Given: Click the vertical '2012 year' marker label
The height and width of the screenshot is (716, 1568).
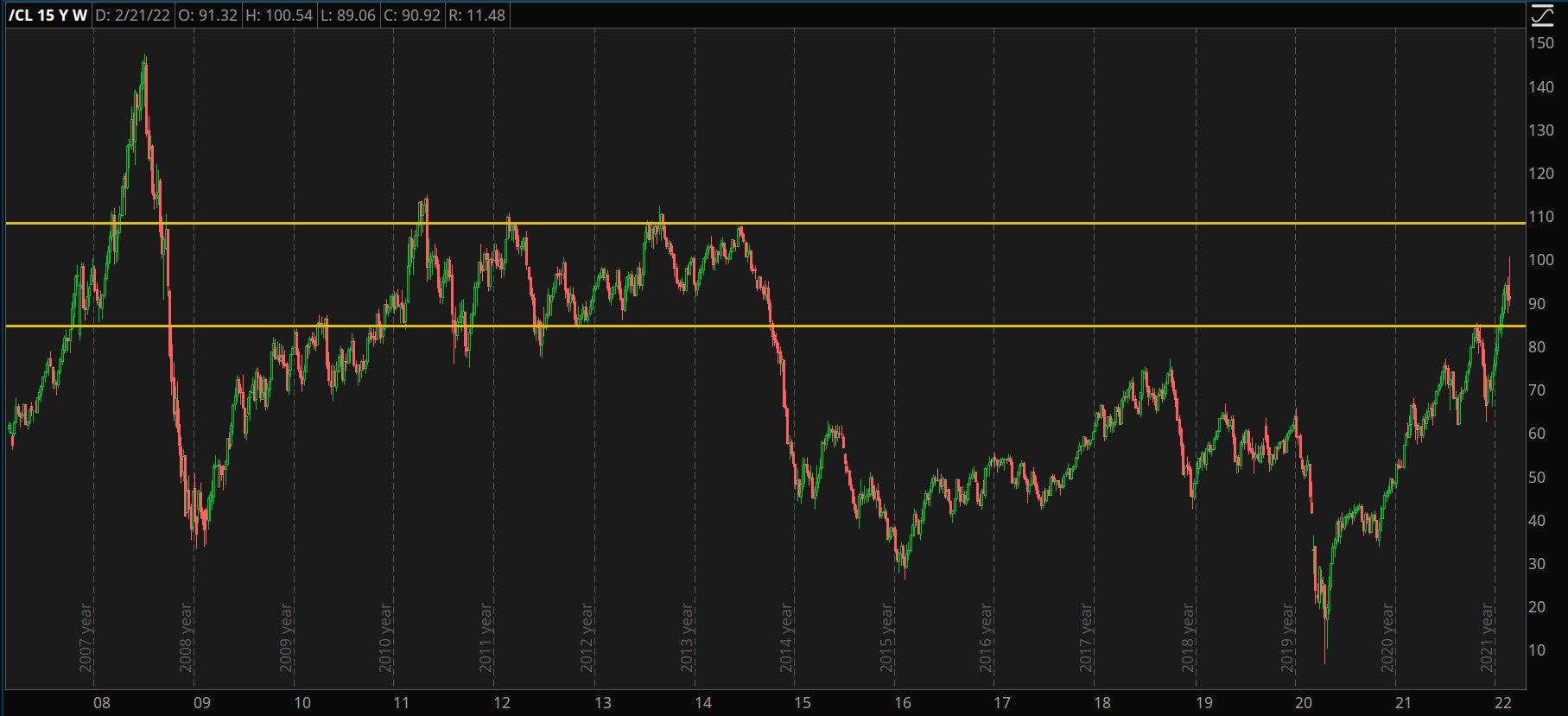Looking at the screenshot, I should [587, 637].
